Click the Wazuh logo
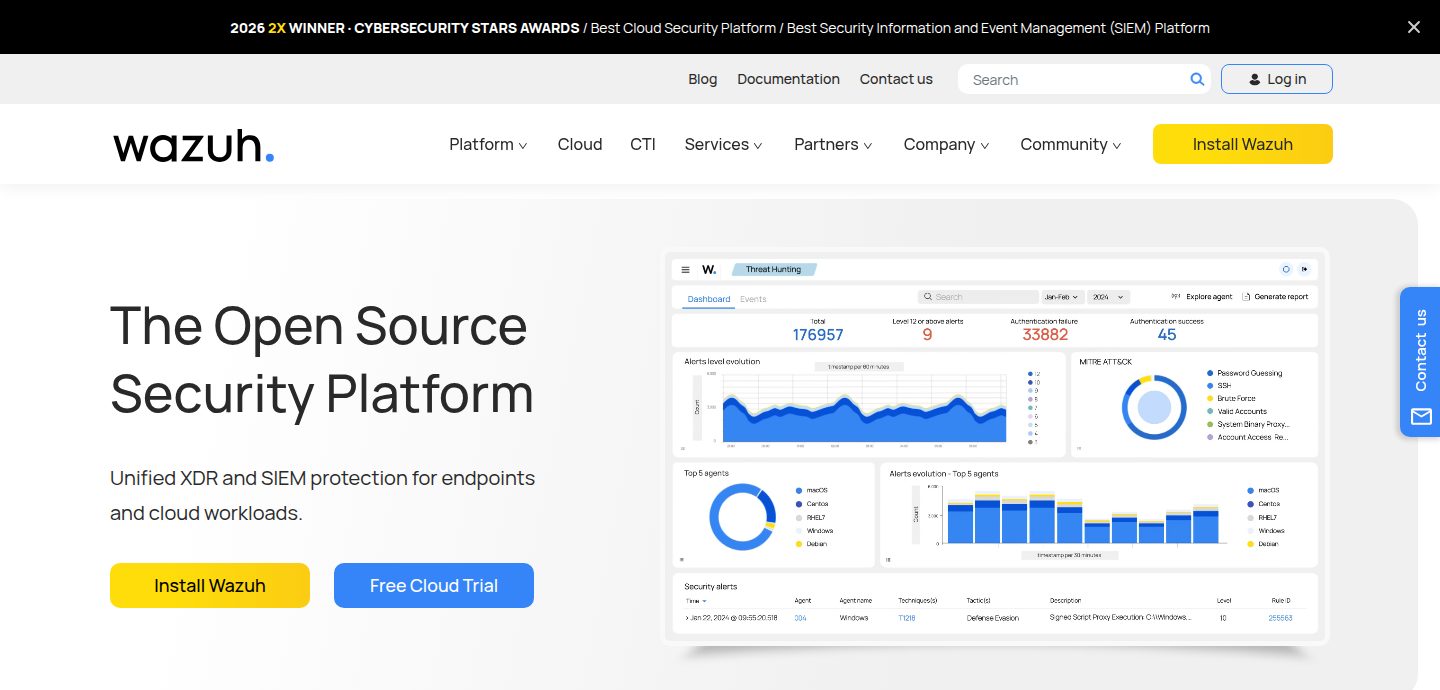 click(x=193, y=144)
